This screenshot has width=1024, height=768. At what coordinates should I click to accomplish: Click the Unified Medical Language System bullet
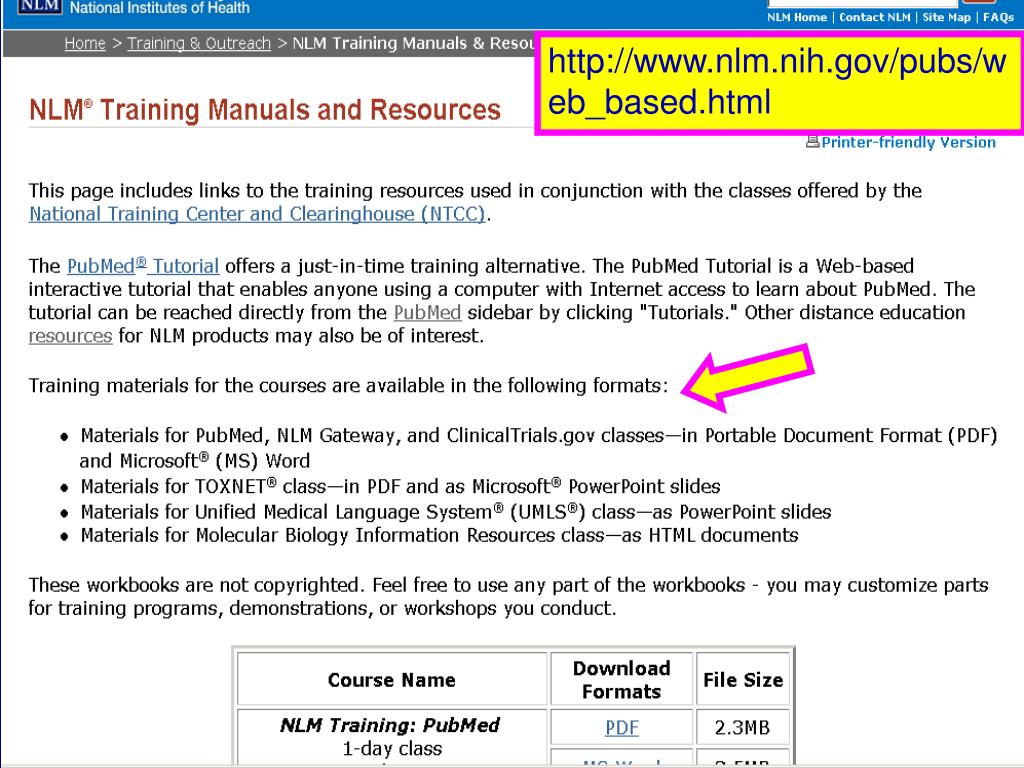pos(456,512)
